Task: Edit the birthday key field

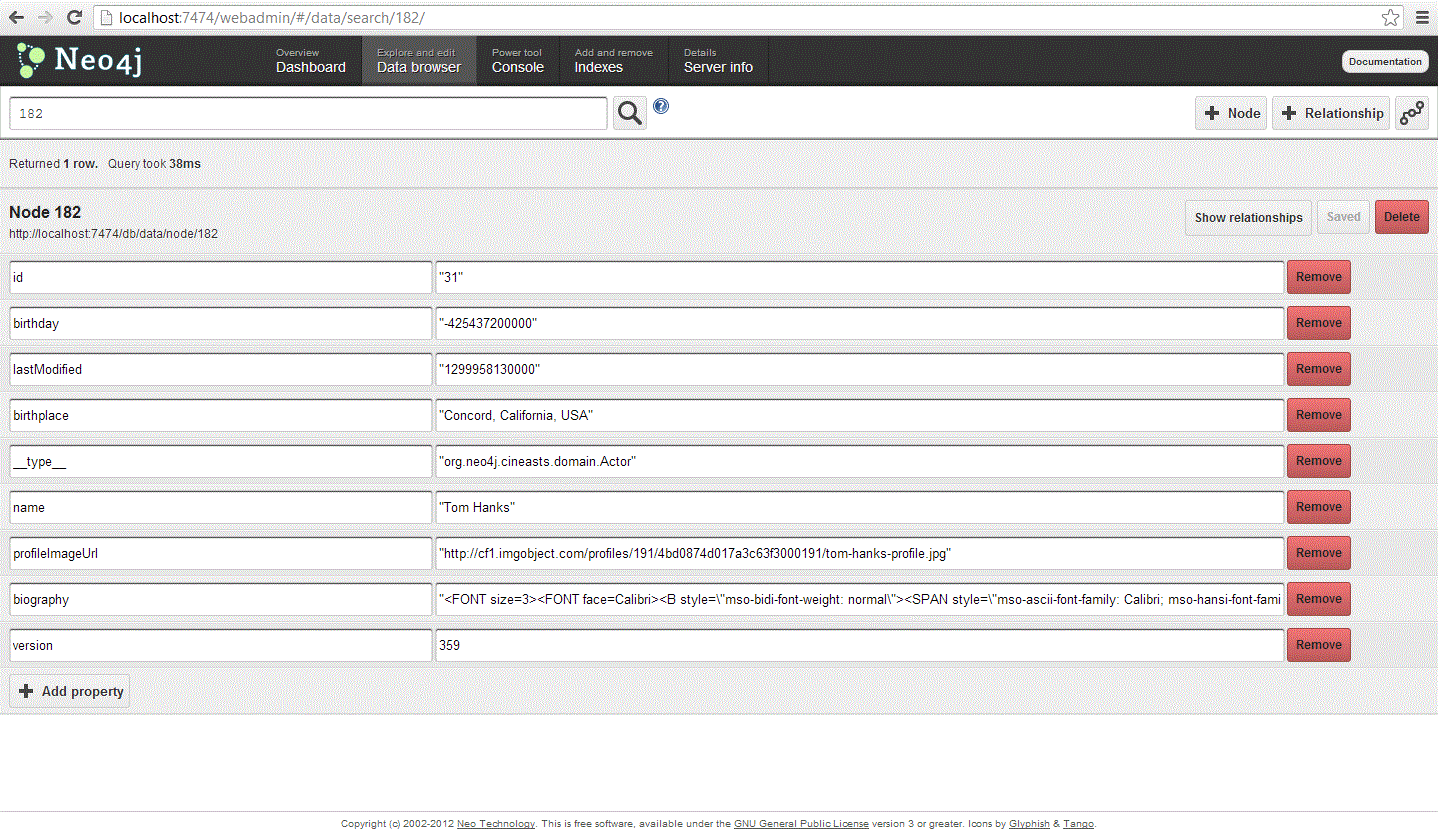Action: (220, 323)
